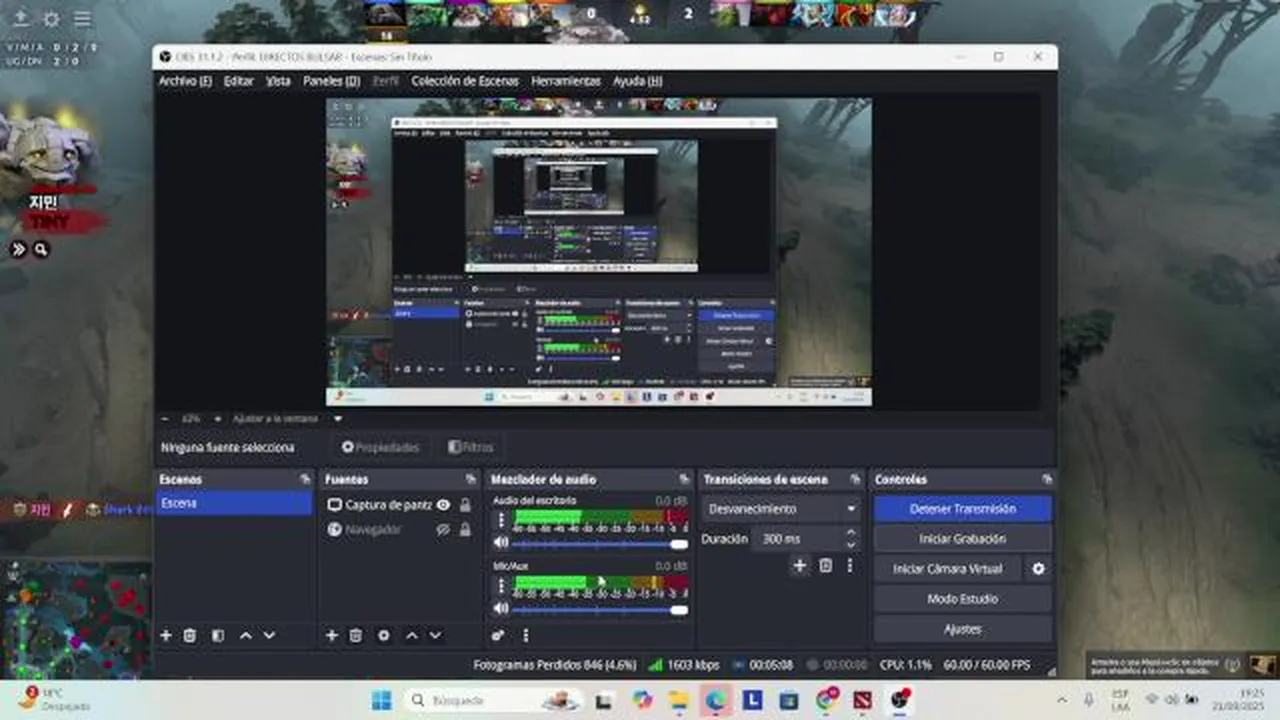
Task: Click Iniciar Cámara Virtual button
Action: [948, 569]
